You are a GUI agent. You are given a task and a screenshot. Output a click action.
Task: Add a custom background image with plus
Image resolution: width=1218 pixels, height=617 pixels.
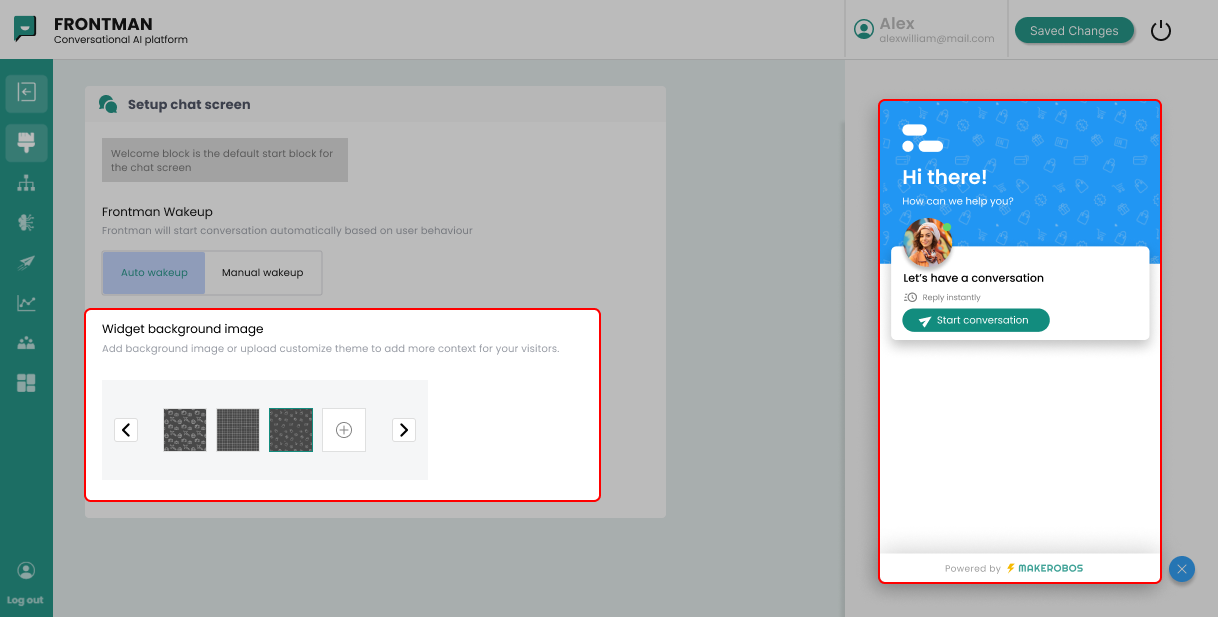(344, 430)
